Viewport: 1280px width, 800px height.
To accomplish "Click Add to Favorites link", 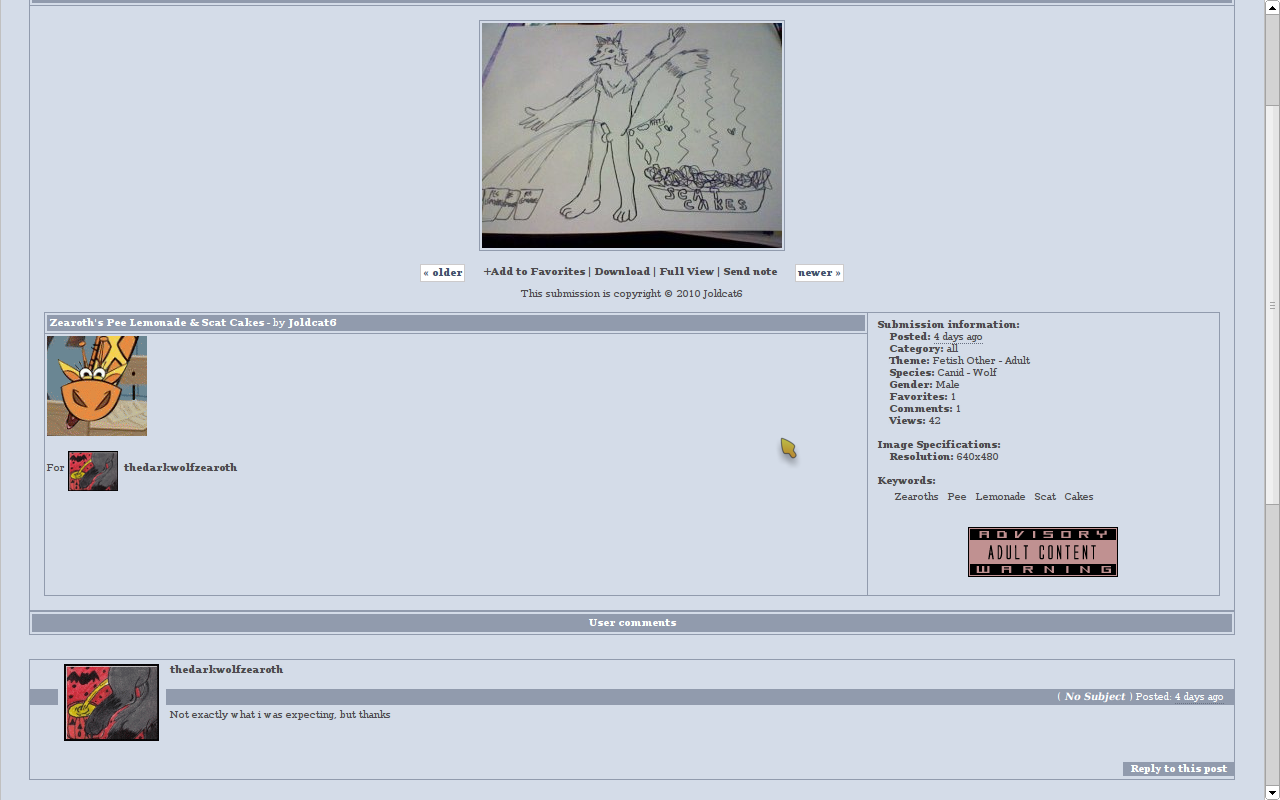I will pos(534,272).
